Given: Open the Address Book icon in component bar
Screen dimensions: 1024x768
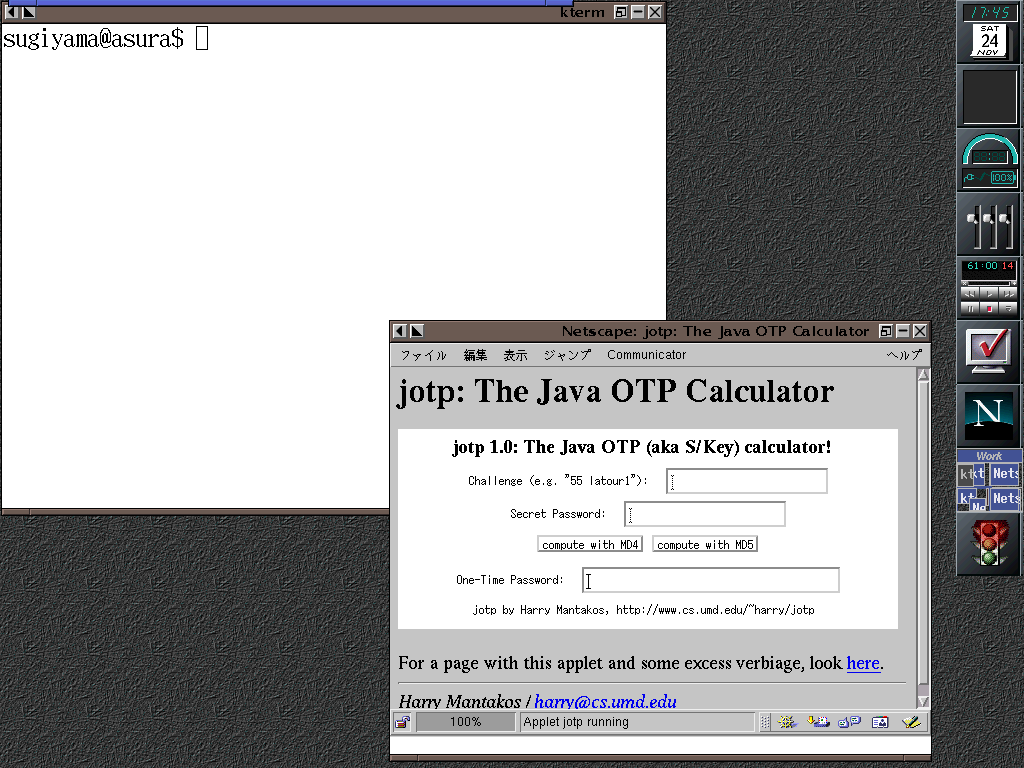Looking at the screenshot, I should pos(880,722).
